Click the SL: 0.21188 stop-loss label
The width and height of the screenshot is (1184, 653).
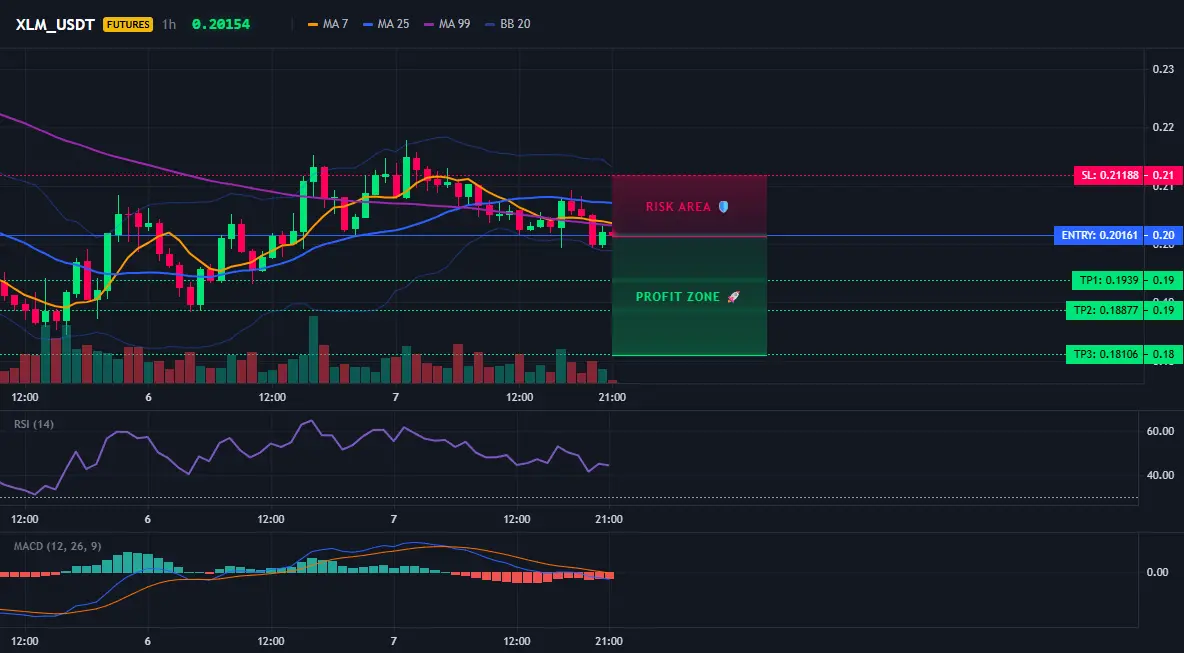pyautogui.click(x=1108, y=176)
